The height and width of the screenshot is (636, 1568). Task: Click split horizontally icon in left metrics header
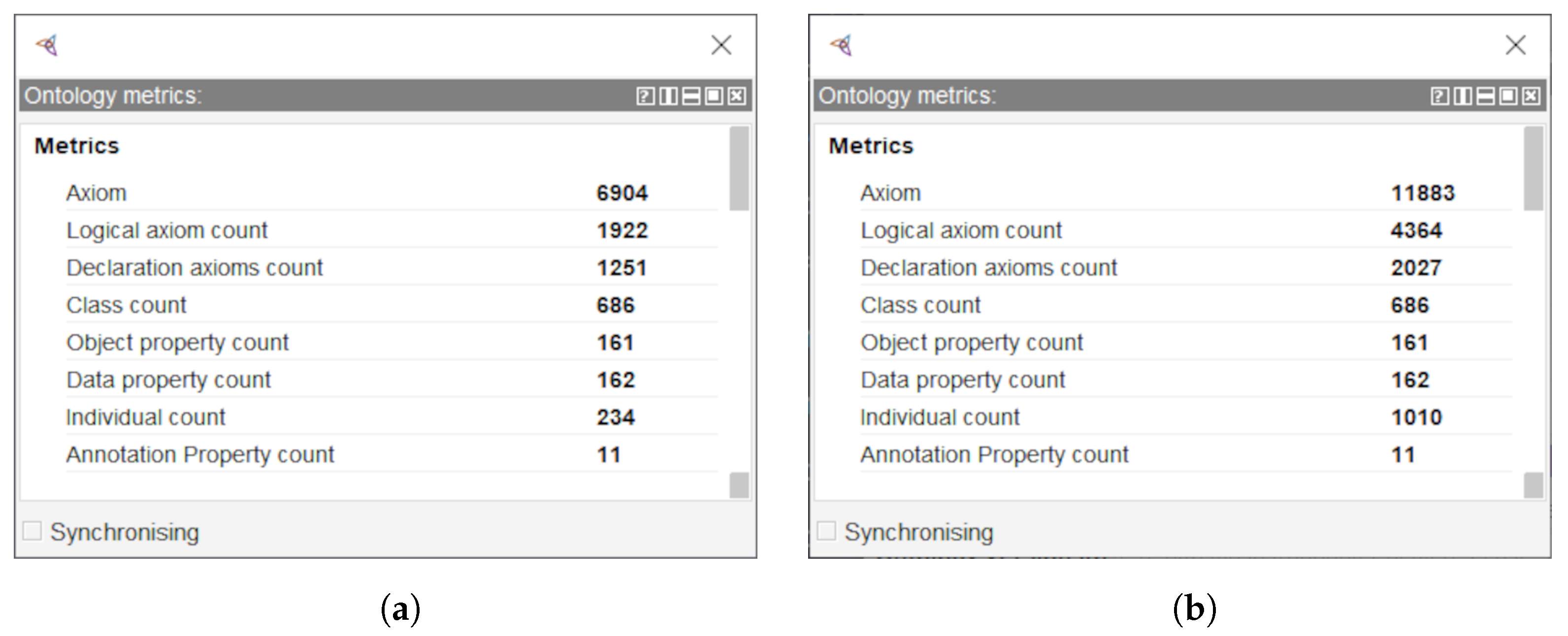(691, 96)
